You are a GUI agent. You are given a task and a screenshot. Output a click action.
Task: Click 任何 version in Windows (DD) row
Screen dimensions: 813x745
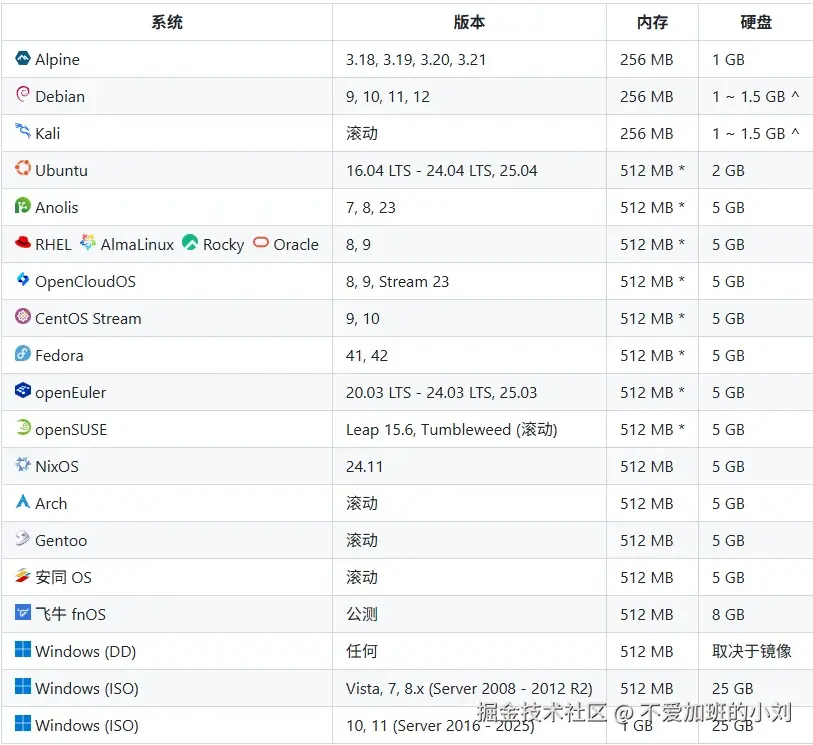click(362, 652)
